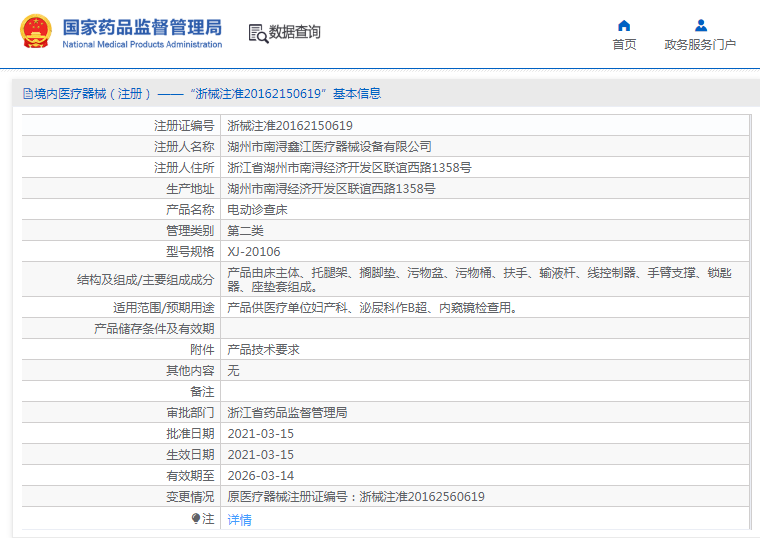Click the 产品储存条件及有效期 label

pos(154,329)
